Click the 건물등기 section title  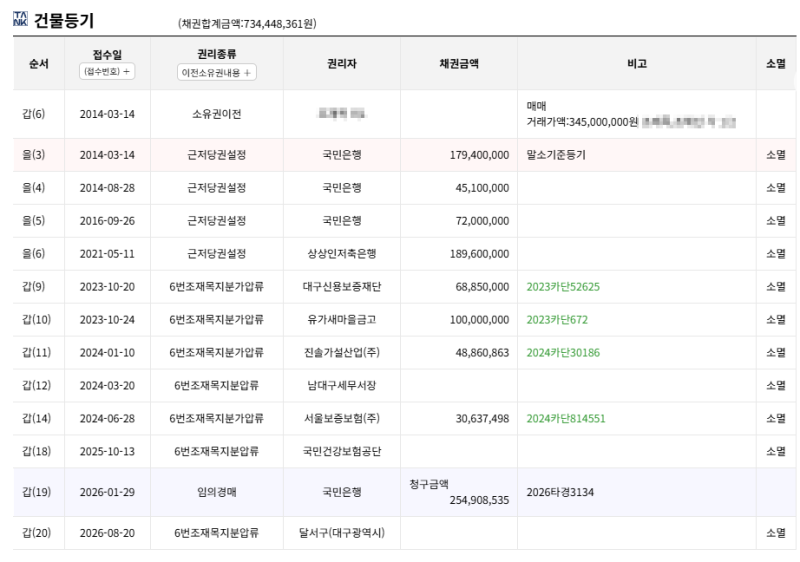[64, 20]
